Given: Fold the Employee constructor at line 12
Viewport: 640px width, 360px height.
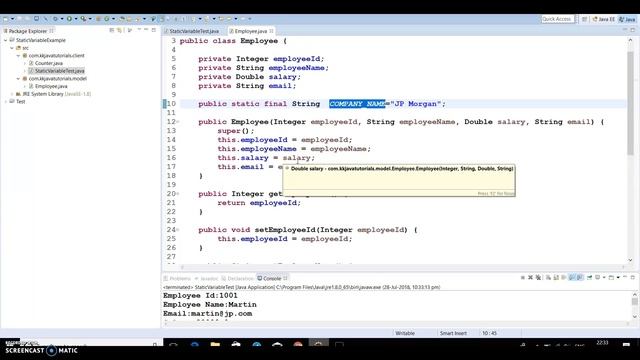Looking at the screenshot, I should click(x=178, y=122).
